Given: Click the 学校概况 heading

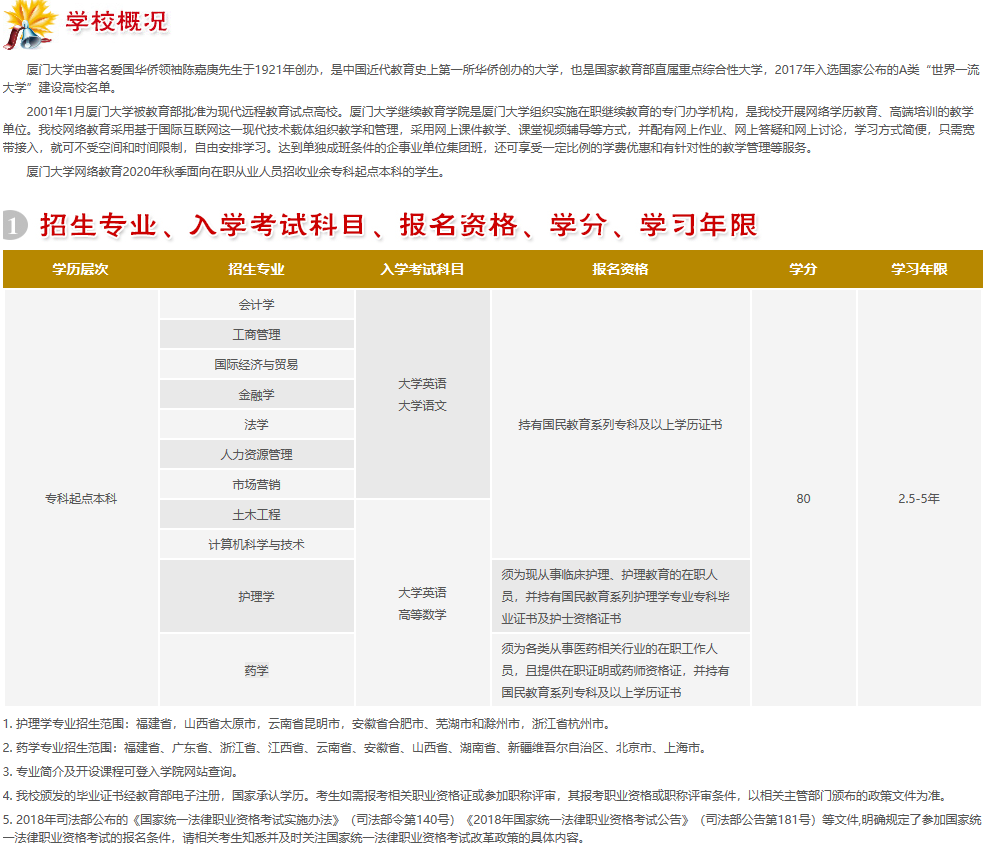Looking at the screenshot, I should coord(117,21).
